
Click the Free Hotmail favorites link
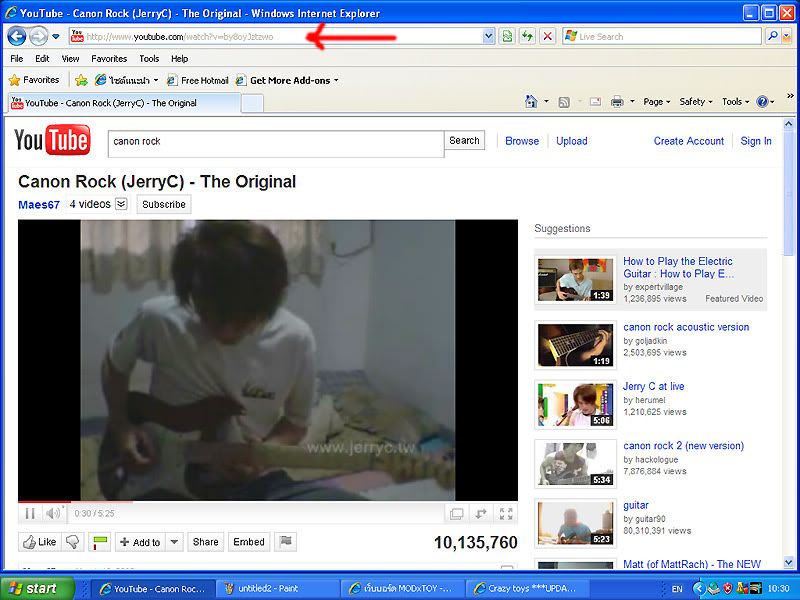[198, 81]
